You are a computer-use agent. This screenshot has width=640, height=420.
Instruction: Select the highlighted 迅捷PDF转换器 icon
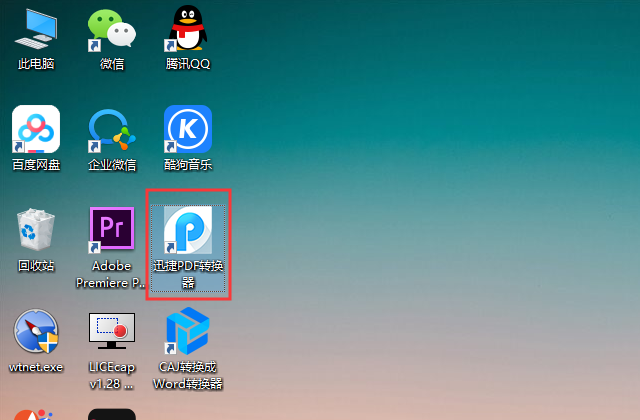coord(188,231)
